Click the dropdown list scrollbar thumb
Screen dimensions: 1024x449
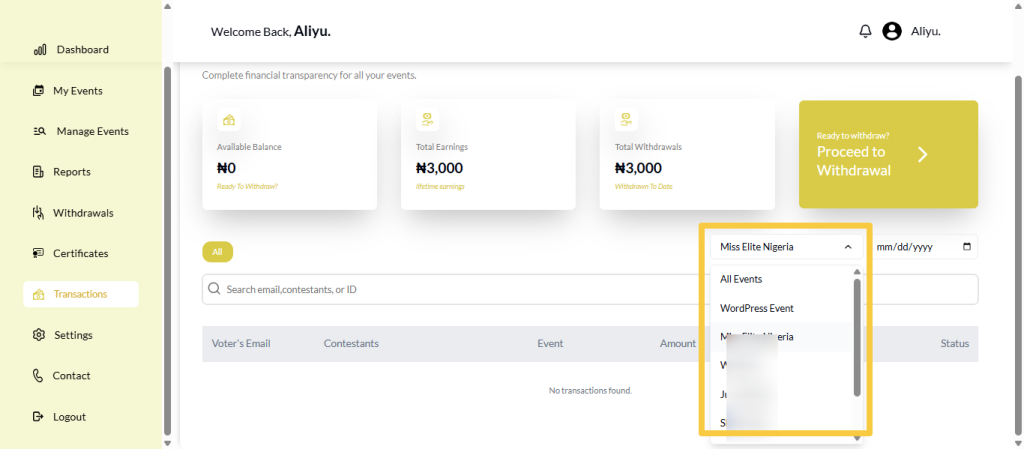tap(857, 336)
